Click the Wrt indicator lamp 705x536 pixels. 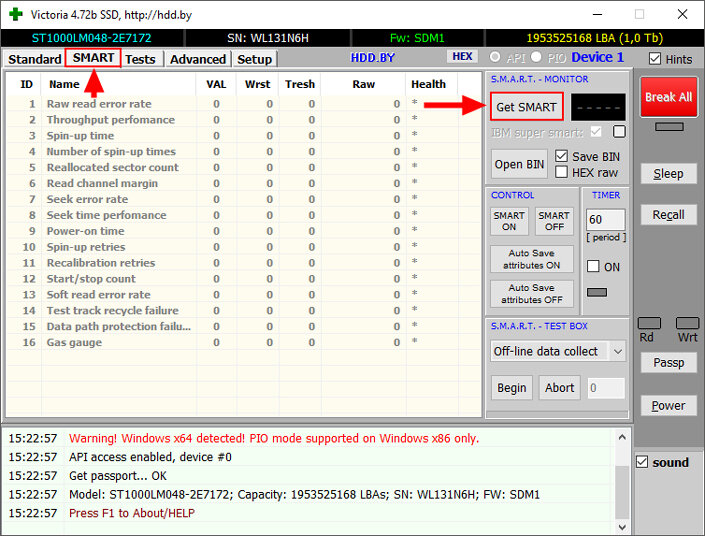pyautogui.click(x=687, y=323)
